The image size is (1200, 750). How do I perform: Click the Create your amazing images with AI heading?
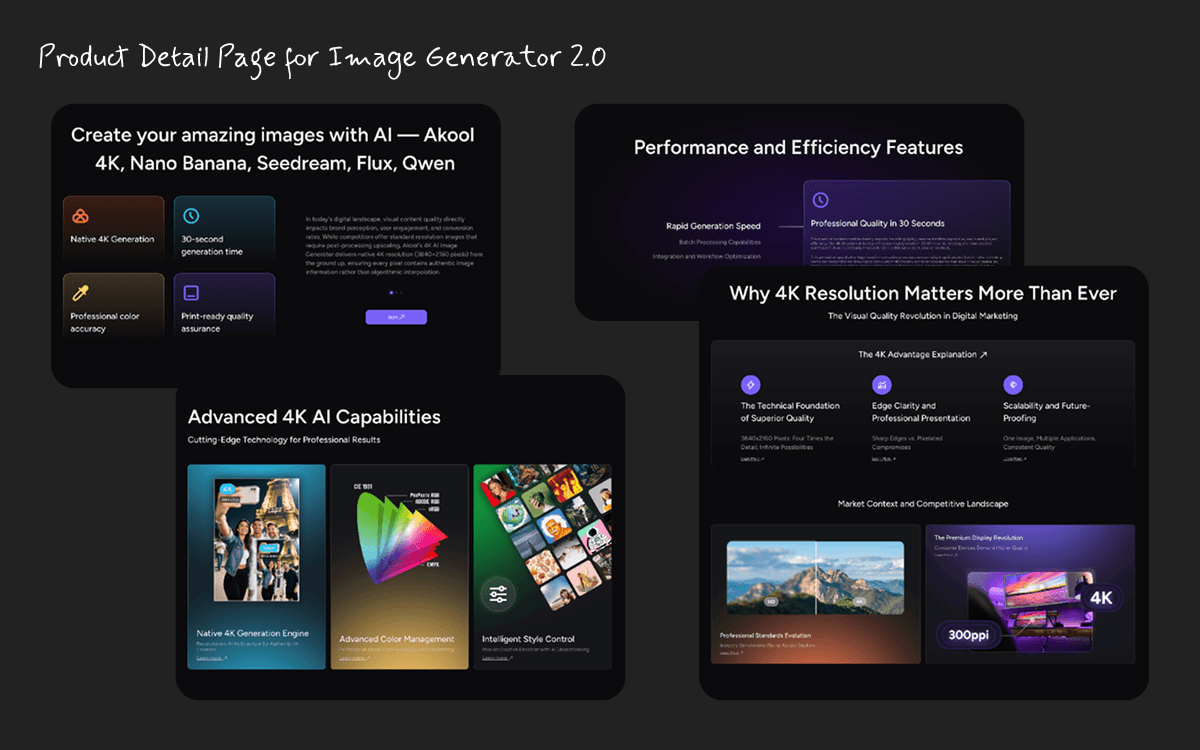coord(273,149)
